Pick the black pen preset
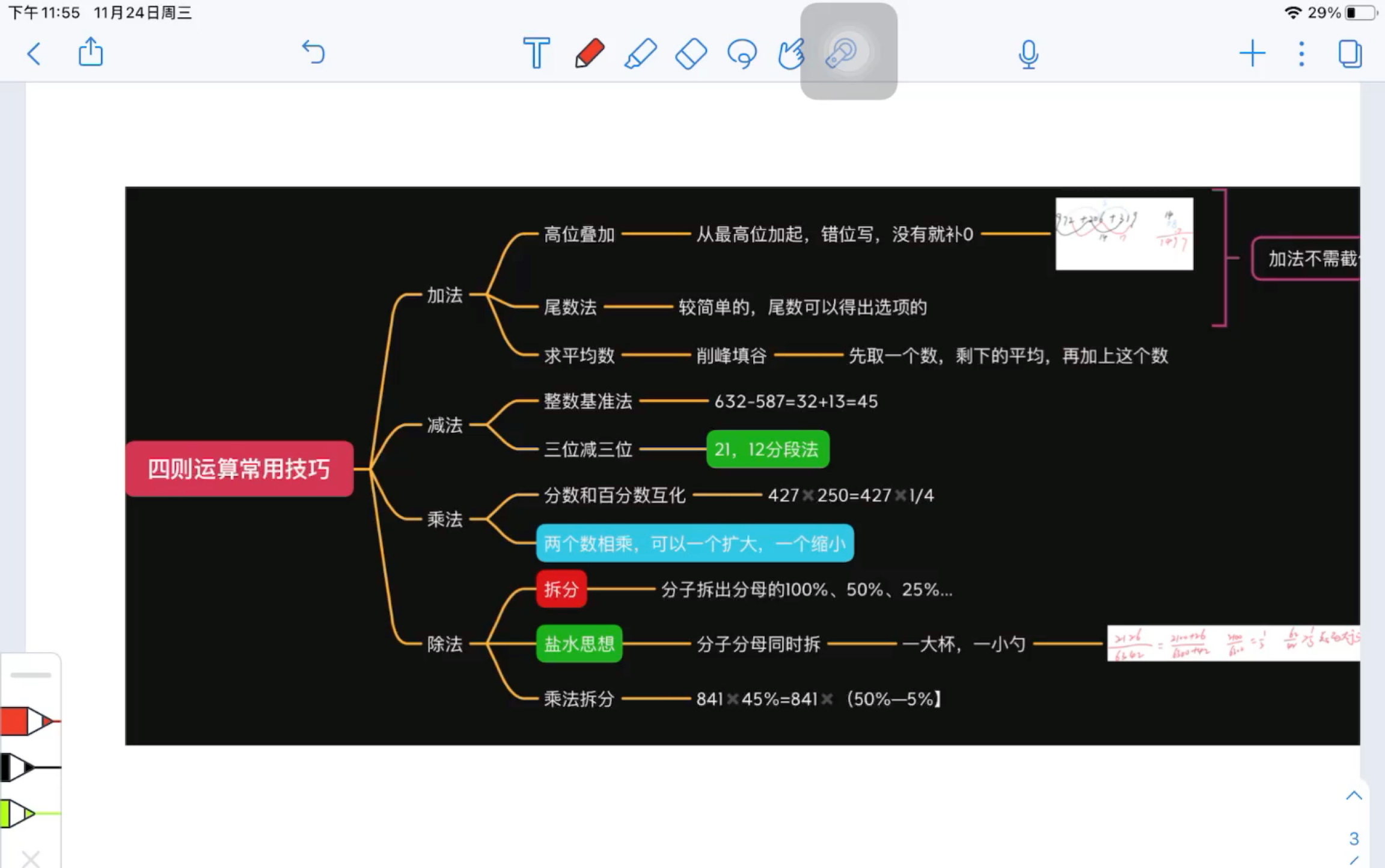 coord(30,768)
